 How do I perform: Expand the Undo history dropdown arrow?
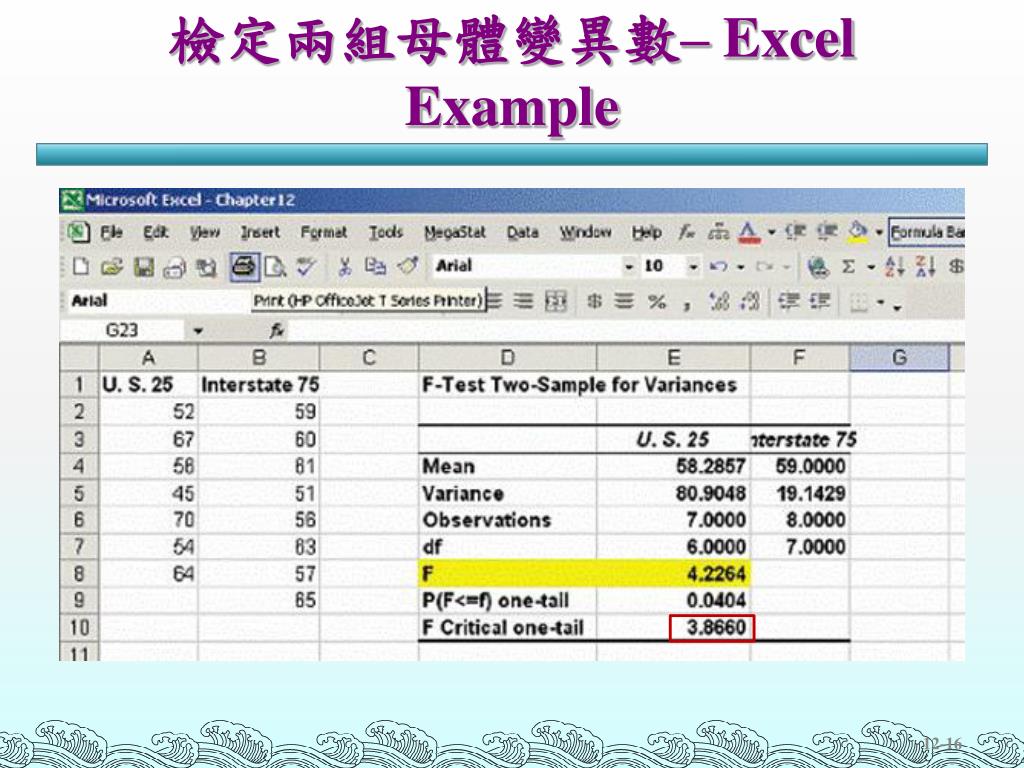coord(741,266)
